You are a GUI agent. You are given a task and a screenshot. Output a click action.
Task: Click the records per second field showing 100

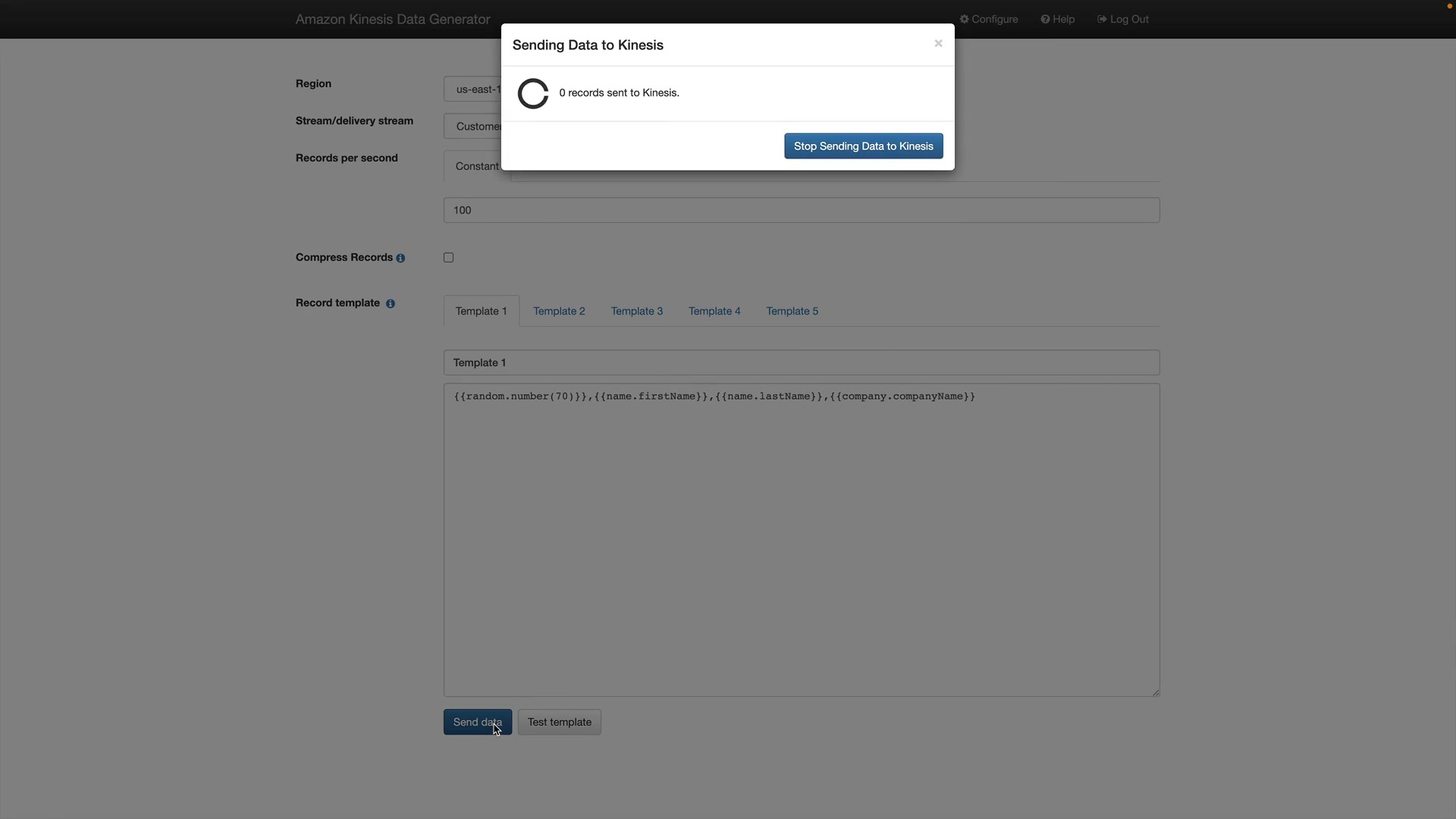(801, 210)
